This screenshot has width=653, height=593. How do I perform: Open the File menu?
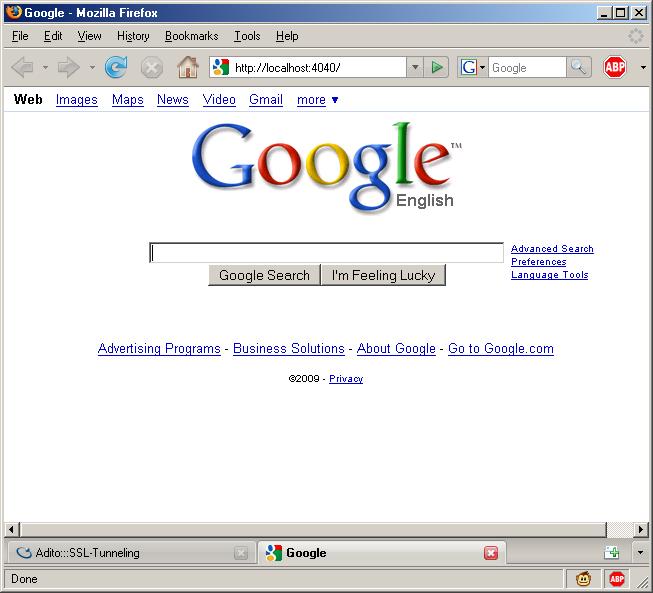coord(20,36)
